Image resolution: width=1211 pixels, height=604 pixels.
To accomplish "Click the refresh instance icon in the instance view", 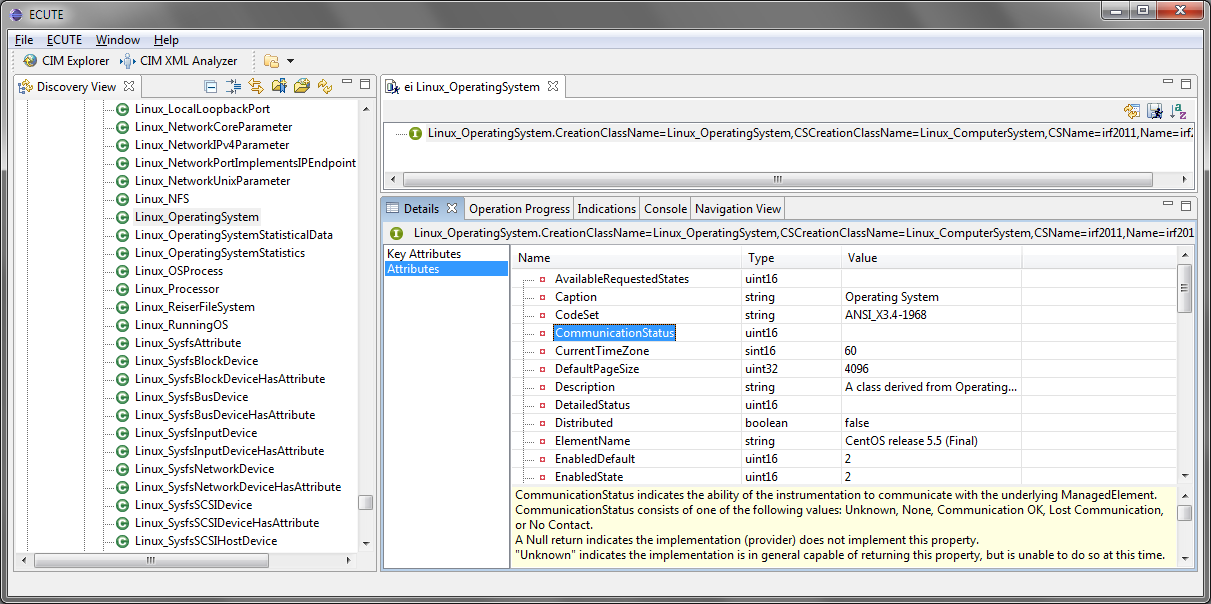I will (x=1132, y=111).
